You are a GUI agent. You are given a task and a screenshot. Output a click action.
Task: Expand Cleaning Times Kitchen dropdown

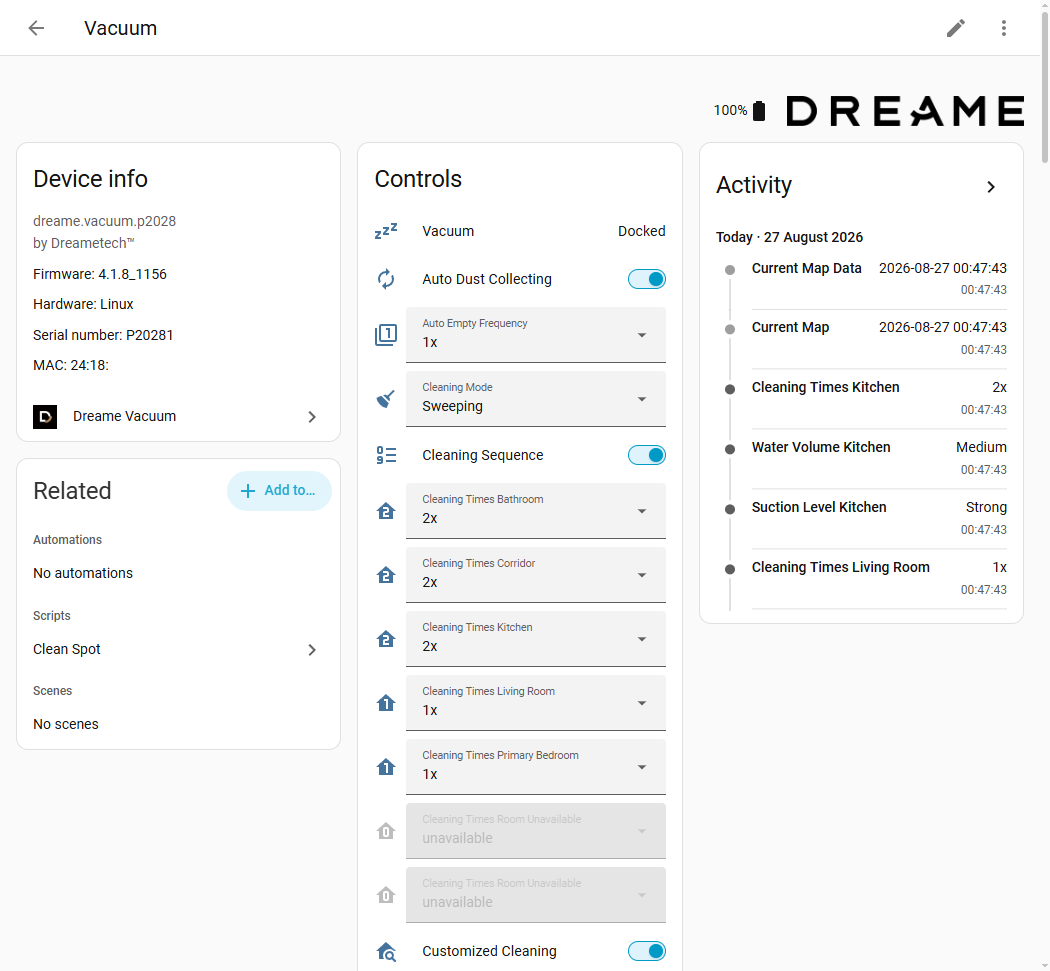tap(536, 639)
